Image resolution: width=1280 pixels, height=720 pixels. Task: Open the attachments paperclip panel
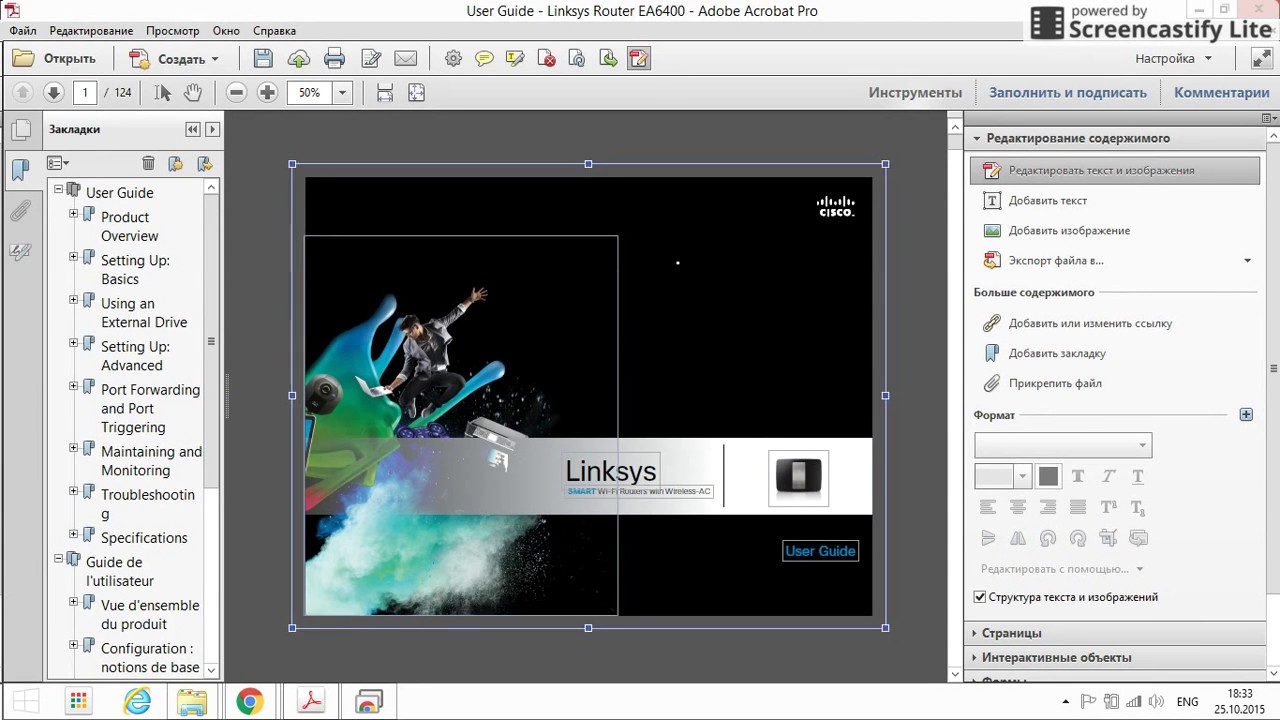click(20, 211)
